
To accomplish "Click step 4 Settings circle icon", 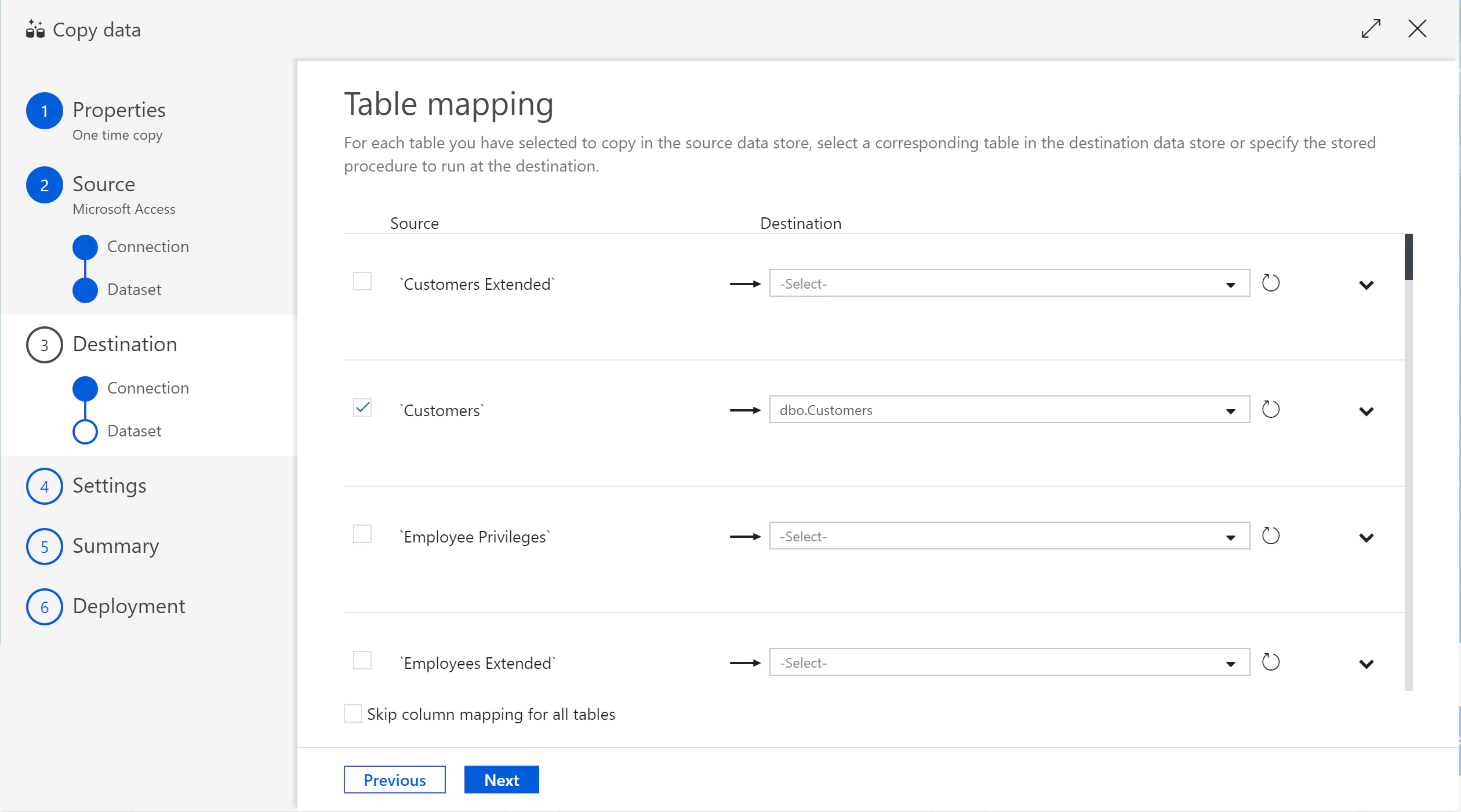I will point(44,486).
